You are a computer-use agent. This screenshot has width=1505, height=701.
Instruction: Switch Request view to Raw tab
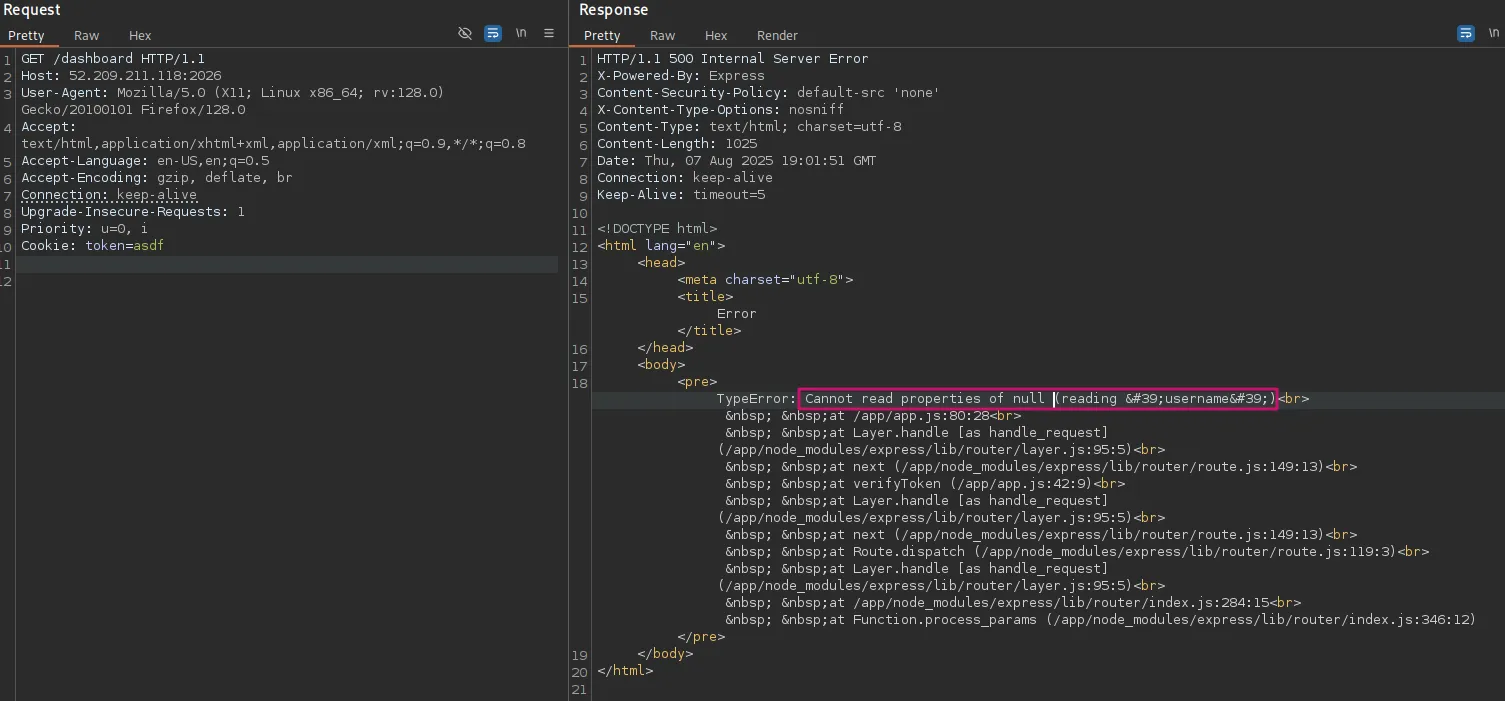[x=87, y=36]
